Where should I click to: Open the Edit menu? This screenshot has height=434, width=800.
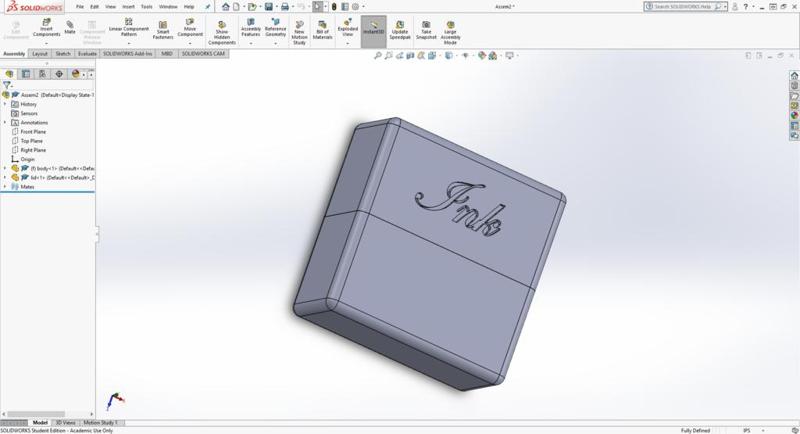(x=94, y=7)
